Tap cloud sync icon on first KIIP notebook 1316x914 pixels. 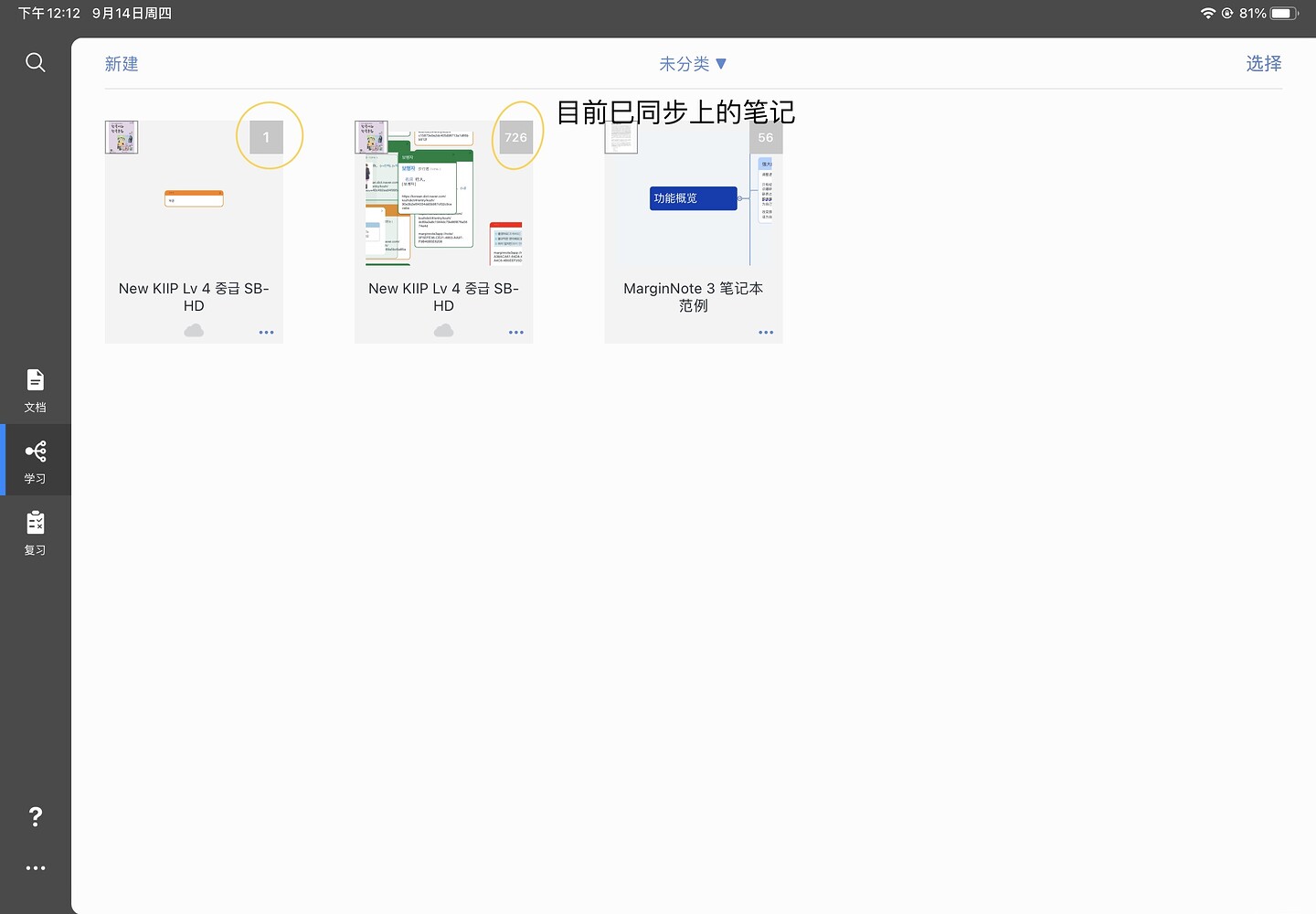(x=194, y=331)
